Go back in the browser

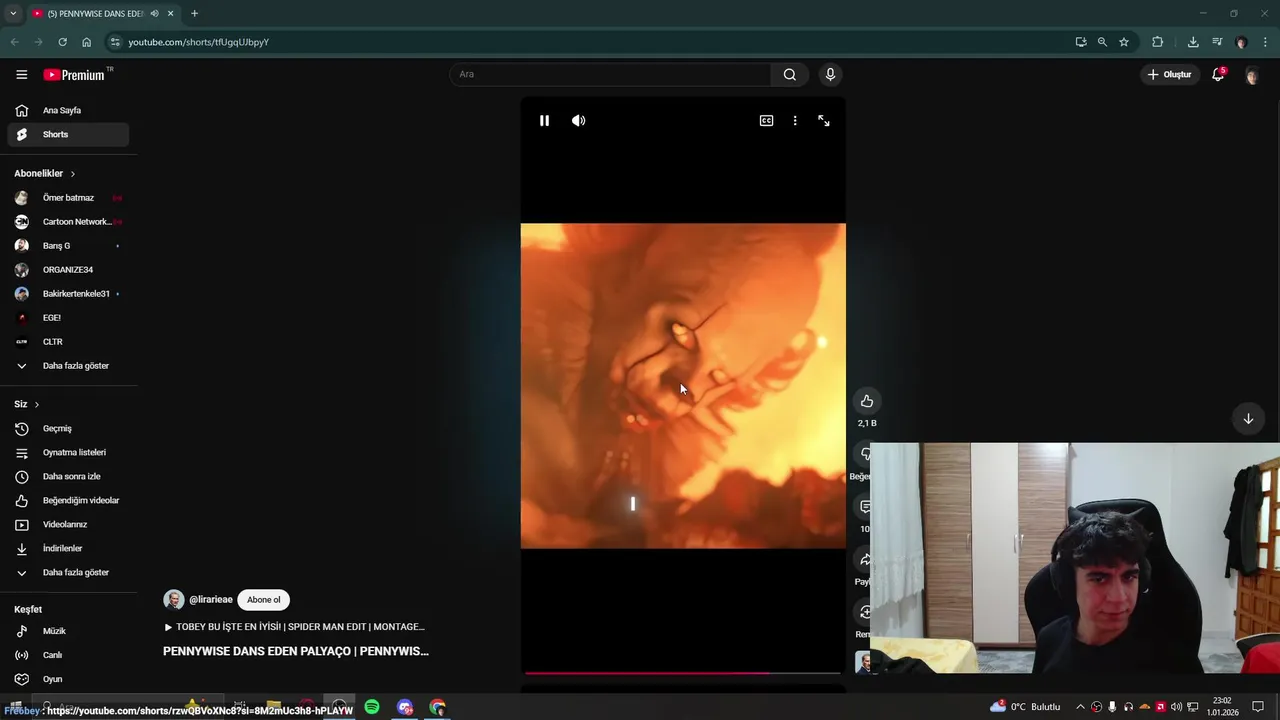(x=14, y=42)
